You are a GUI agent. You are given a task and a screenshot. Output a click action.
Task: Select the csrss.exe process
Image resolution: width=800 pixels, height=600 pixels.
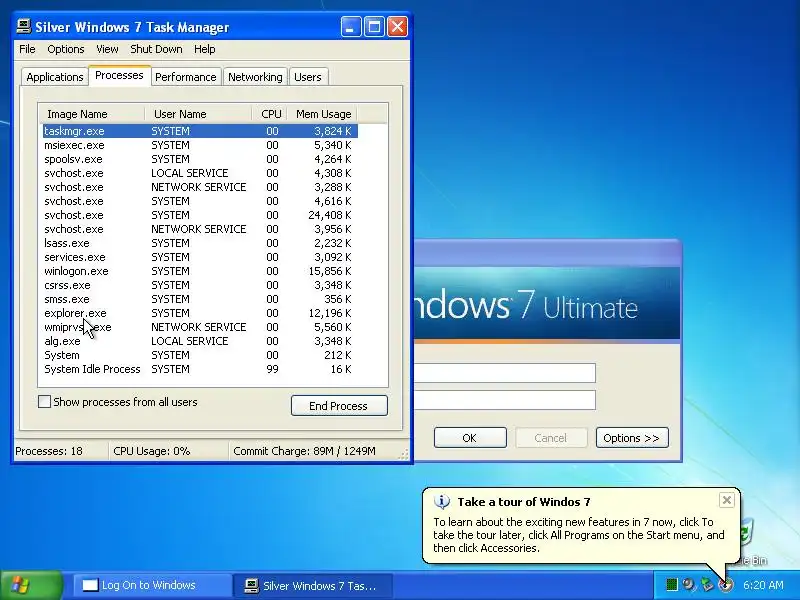coord(200,285)
